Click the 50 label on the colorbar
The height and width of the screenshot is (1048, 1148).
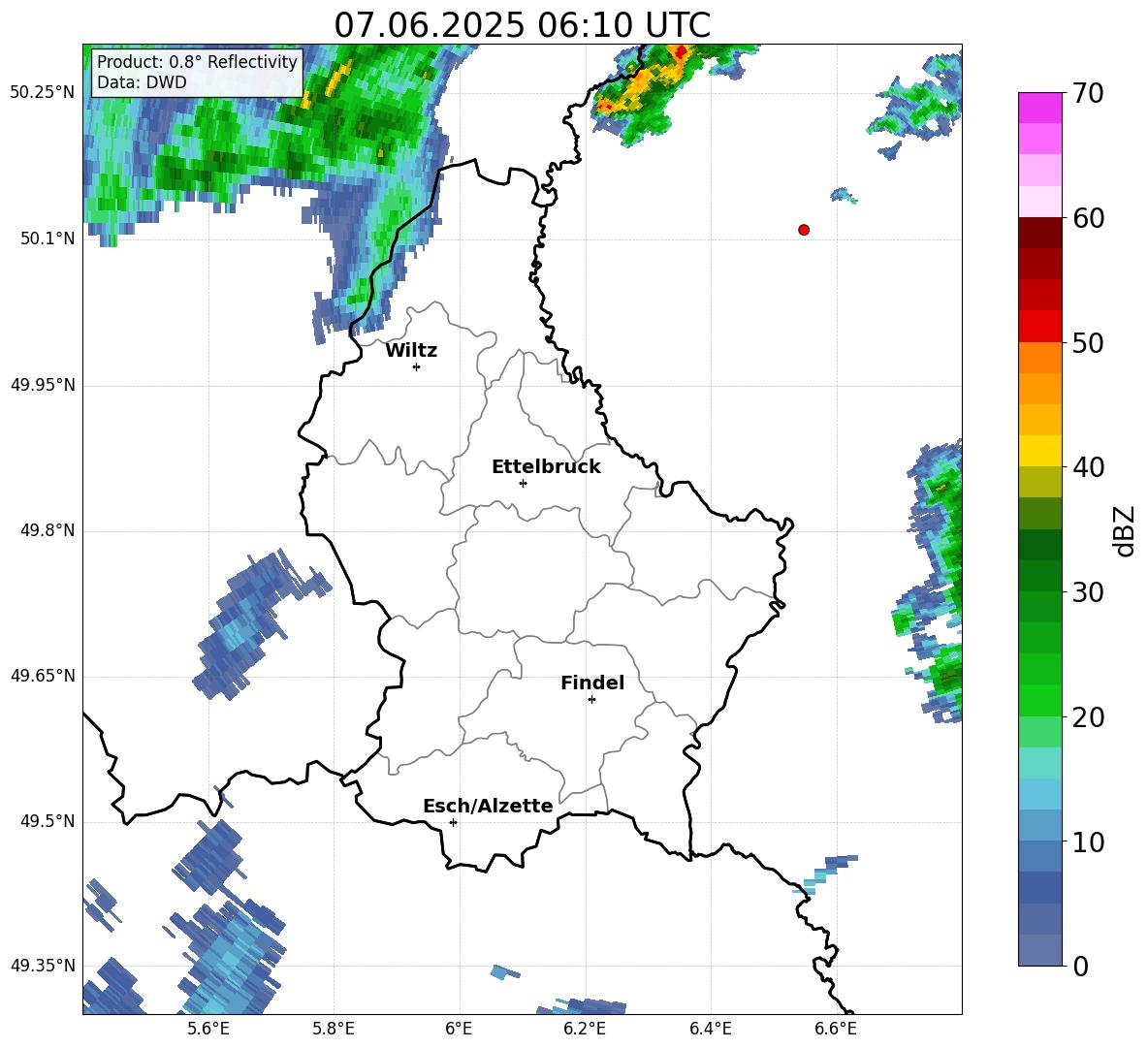(1088, 343)
